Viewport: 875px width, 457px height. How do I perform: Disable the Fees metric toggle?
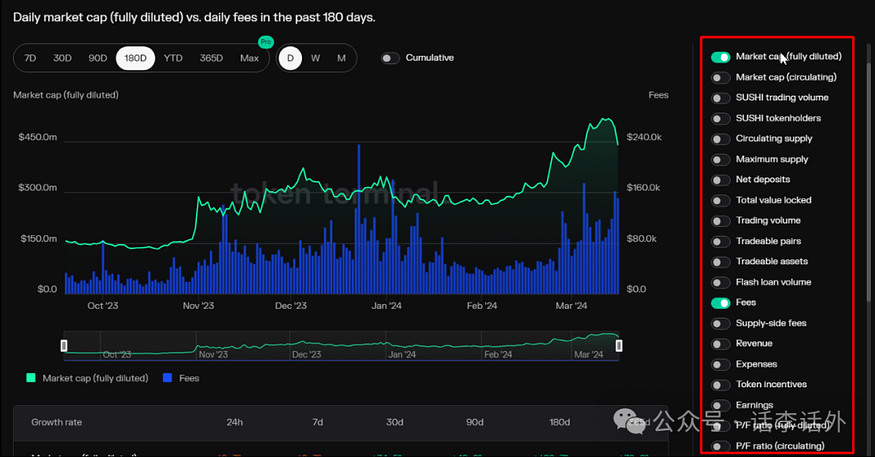(720, 303)
